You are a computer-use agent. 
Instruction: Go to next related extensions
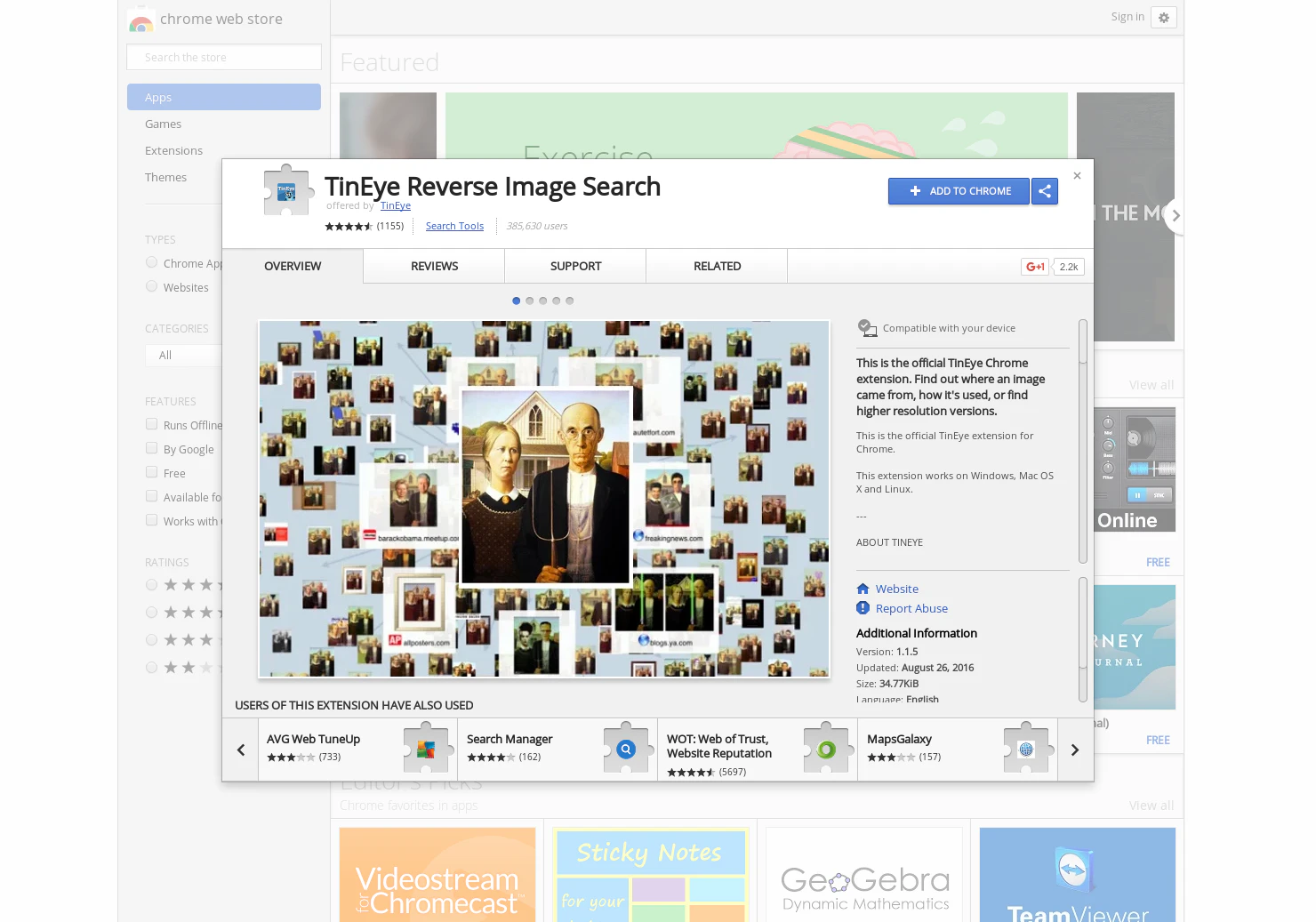coord(1075,750)
